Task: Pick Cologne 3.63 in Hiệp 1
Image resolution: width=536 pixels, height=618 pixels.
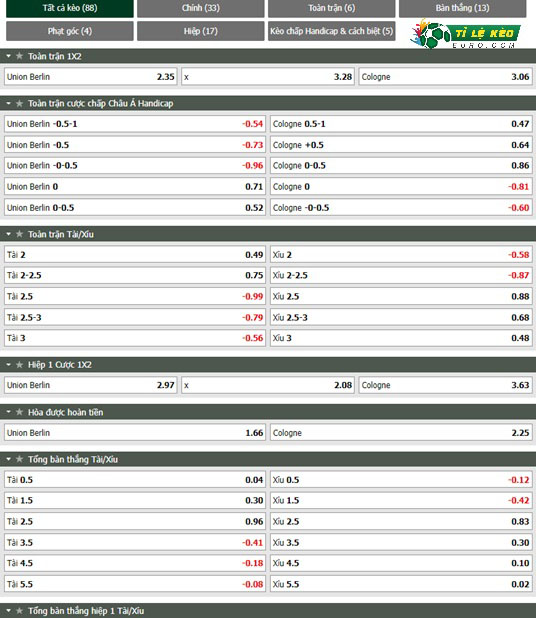Action: click(445, 385)
